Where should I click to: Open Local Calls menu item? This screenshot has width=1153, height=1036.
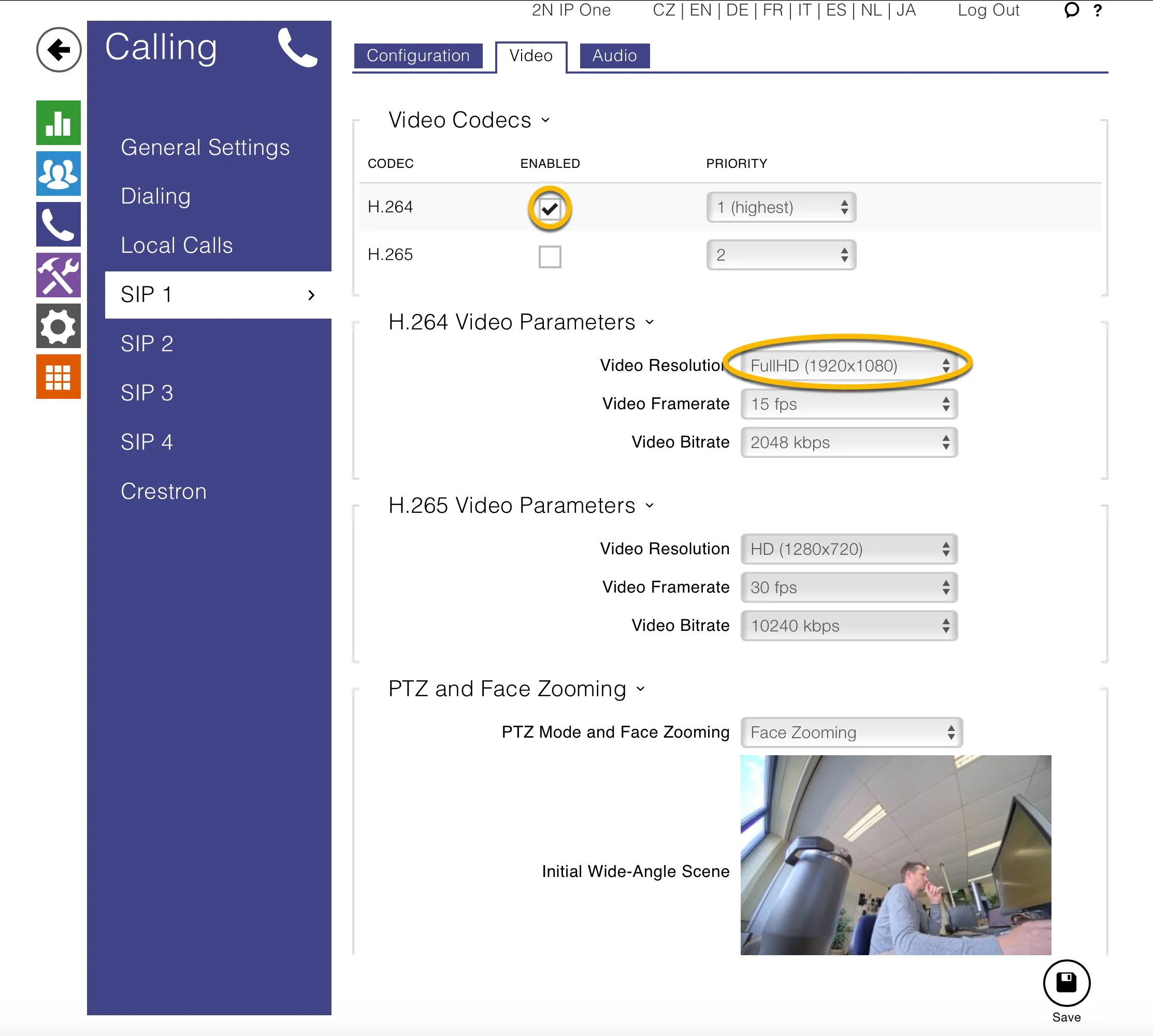point(177,246)
